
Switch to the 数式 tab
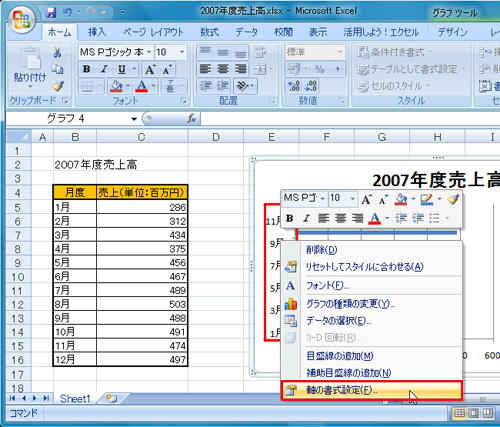point(209,32)
